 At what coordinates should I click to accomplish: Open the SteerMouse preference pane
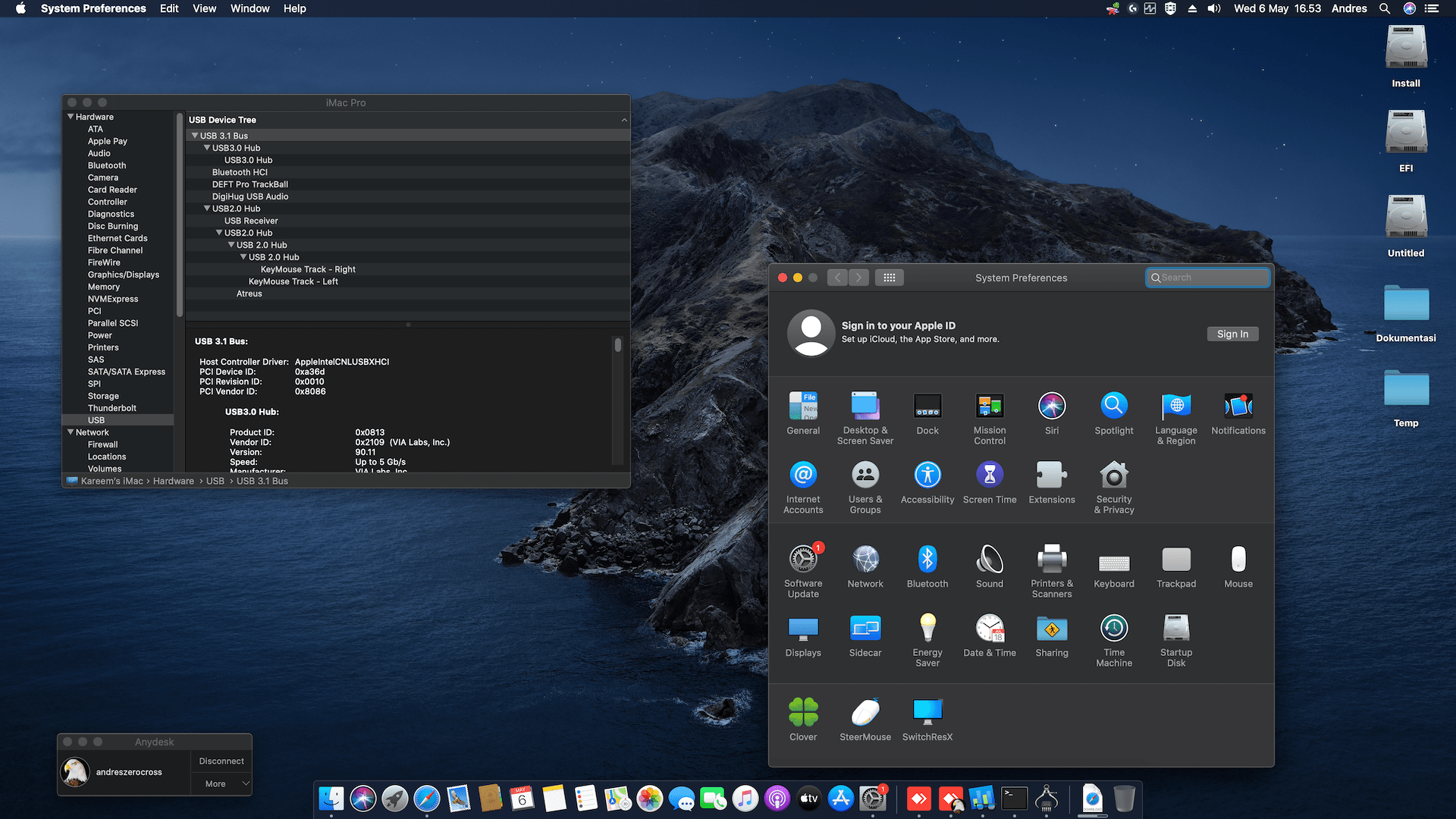point(865,720)
